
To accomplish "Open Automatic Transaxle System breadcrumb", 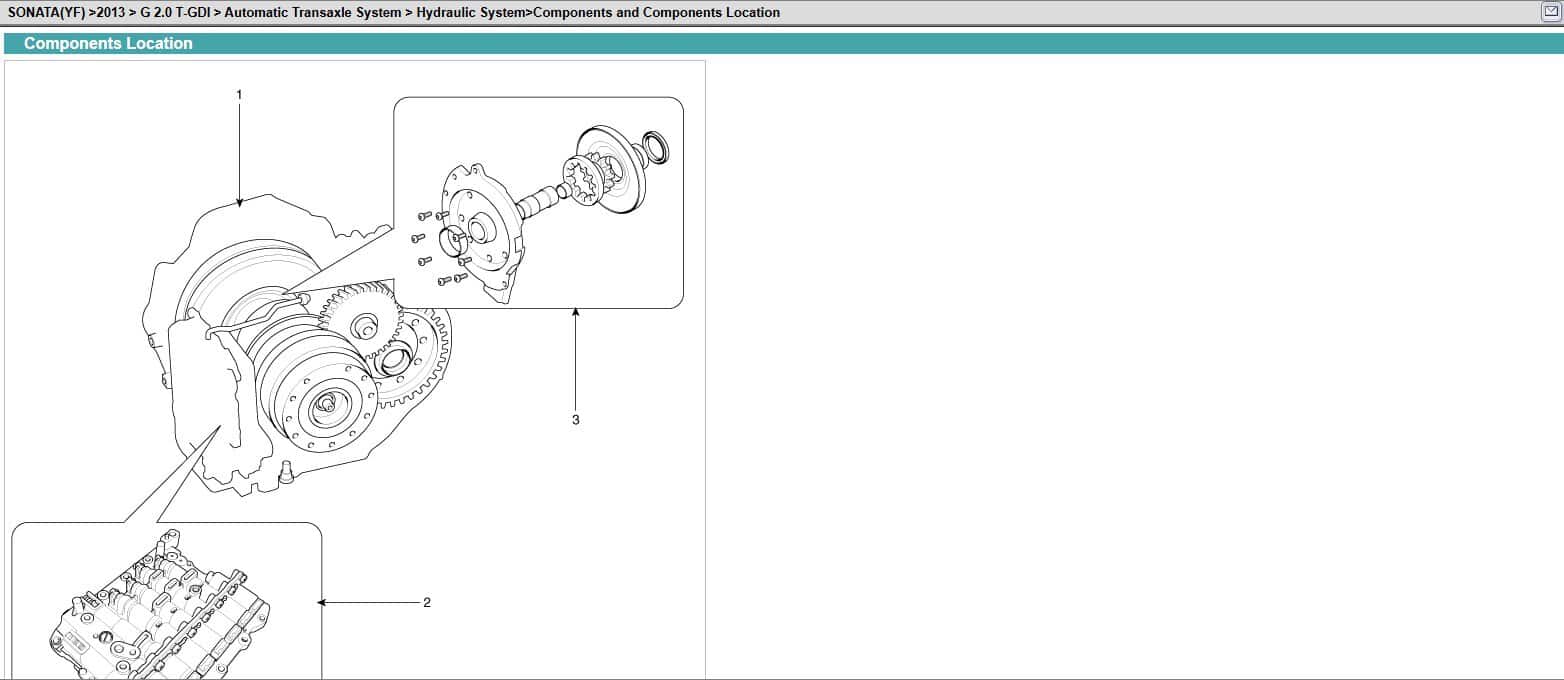I will coord(312,13).
